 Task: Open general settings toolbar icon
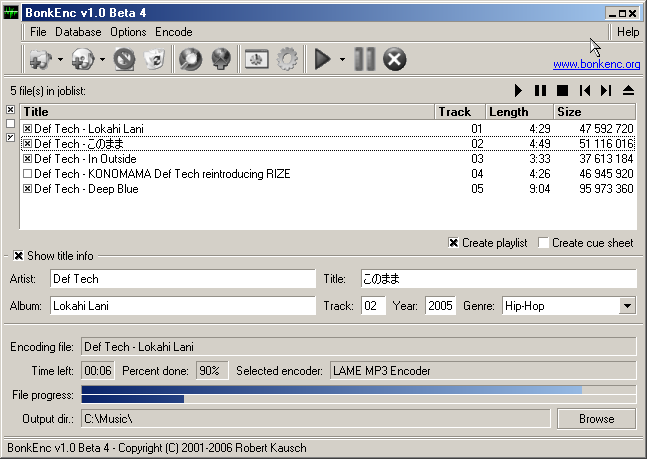tap(256, 60)
